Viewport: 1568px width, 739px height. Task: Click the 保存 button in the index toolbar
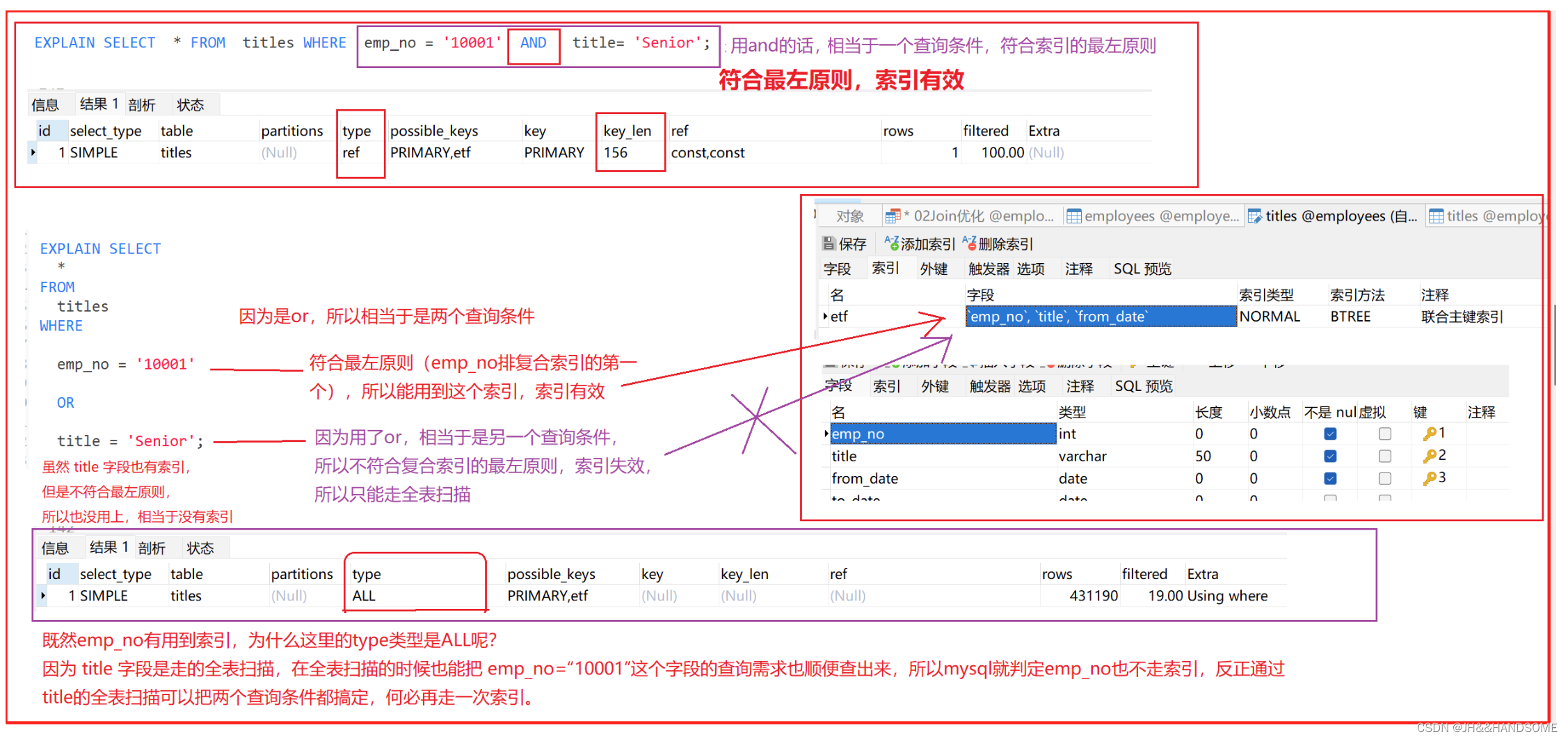[x=845, y=244]
